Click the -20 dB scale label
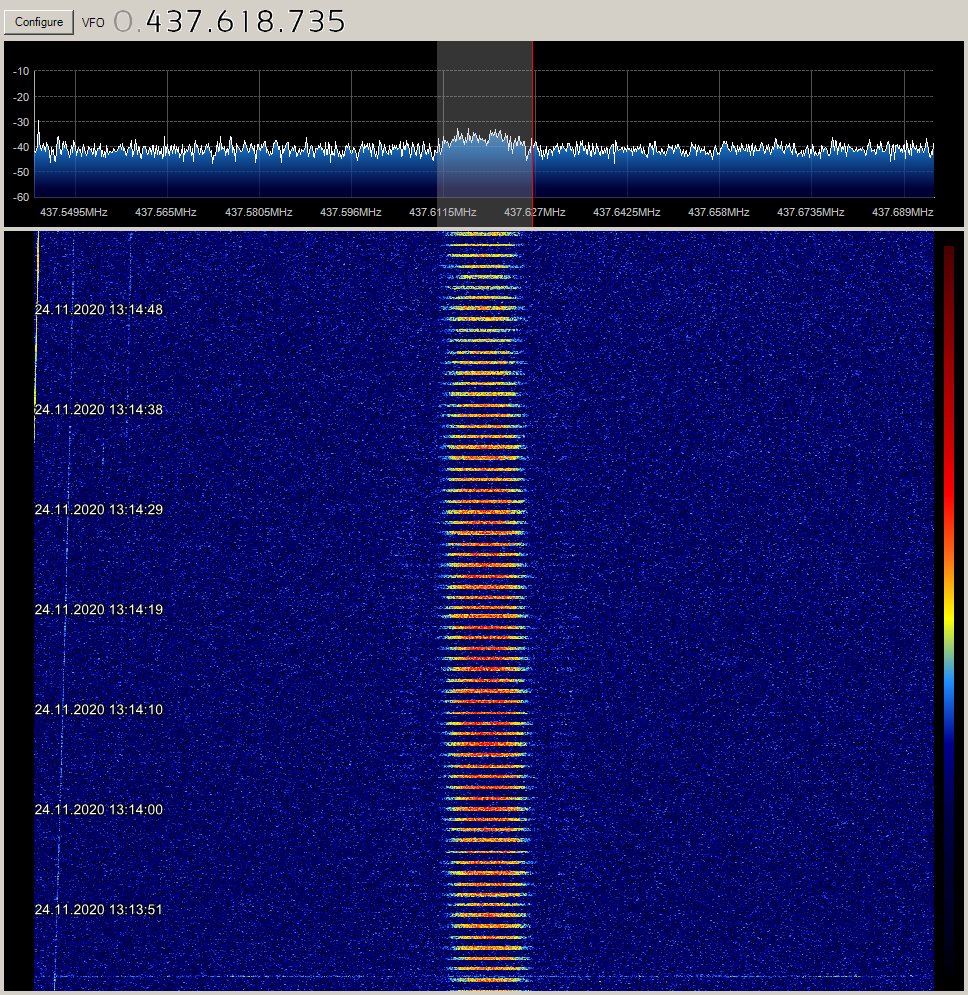The width and height of the screenshot is (968, 995). [21, 97]
